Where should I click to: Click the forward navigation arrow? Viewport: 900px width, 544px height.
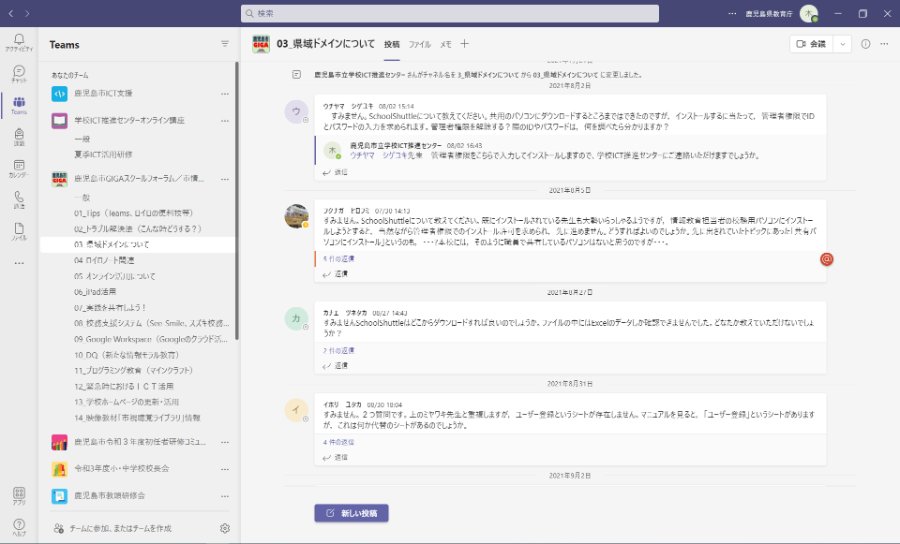tap(28, 13)
